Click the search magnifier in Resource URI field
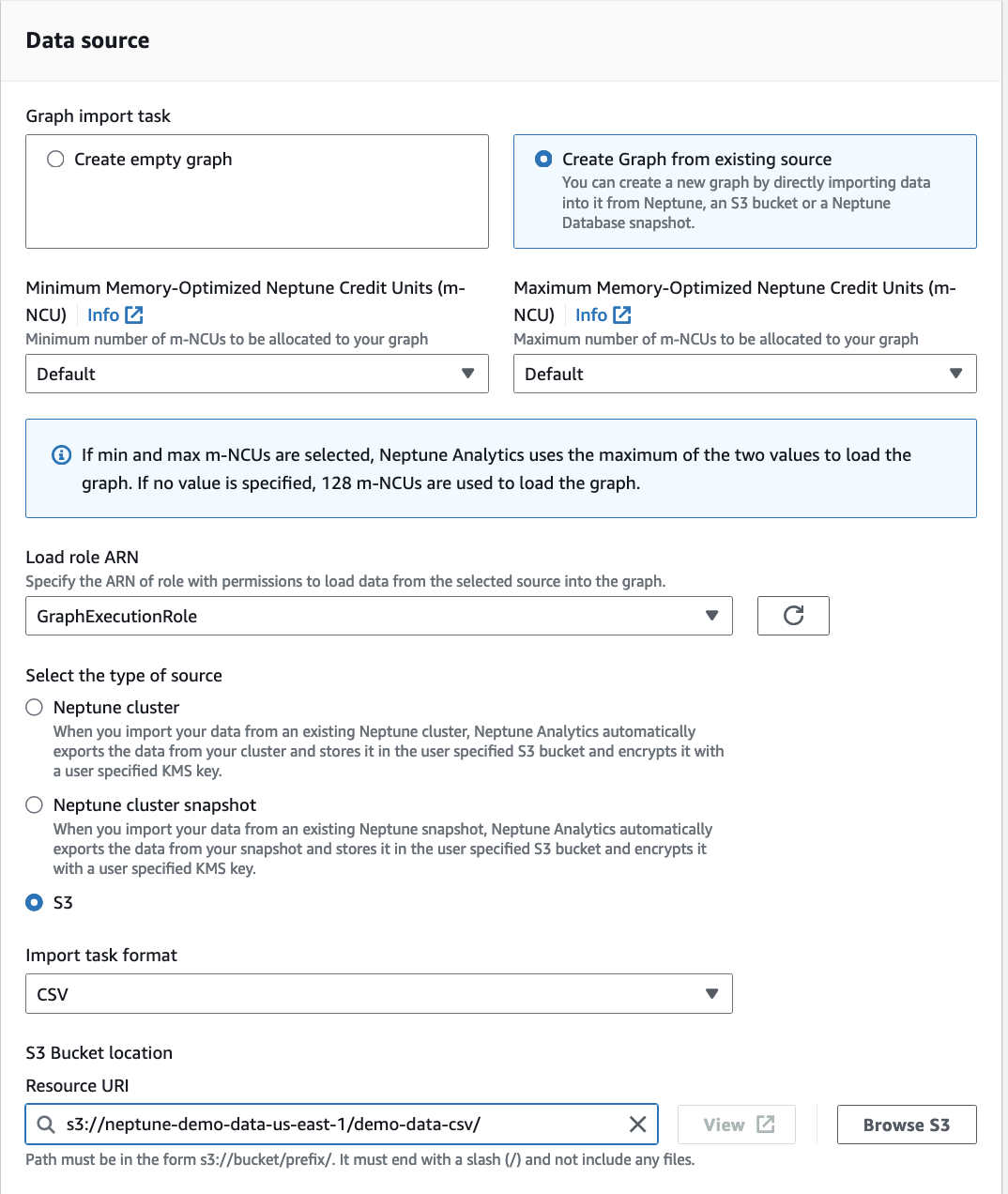The width and height of the screenshot is (1008, 1194). 45,1124
